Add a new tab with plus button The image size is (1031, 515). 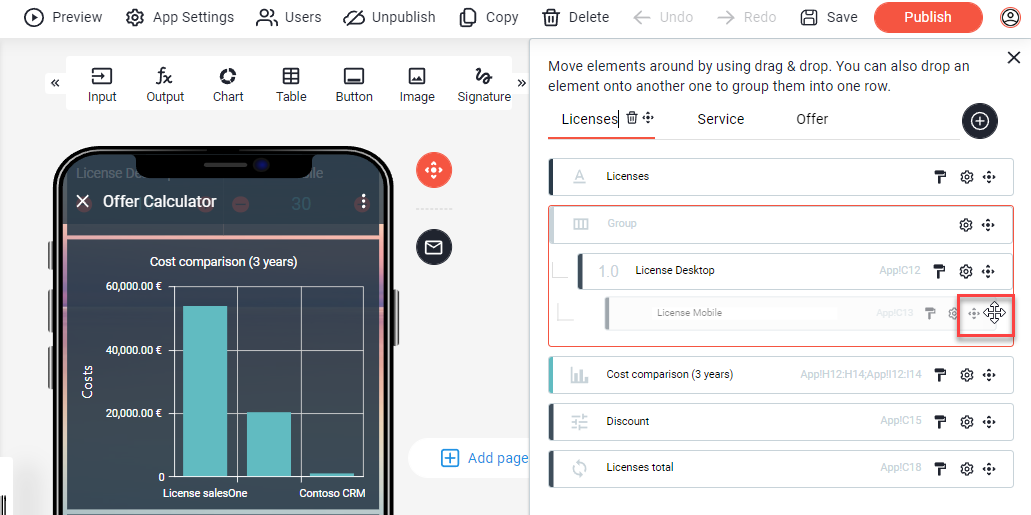pos(980,121)
